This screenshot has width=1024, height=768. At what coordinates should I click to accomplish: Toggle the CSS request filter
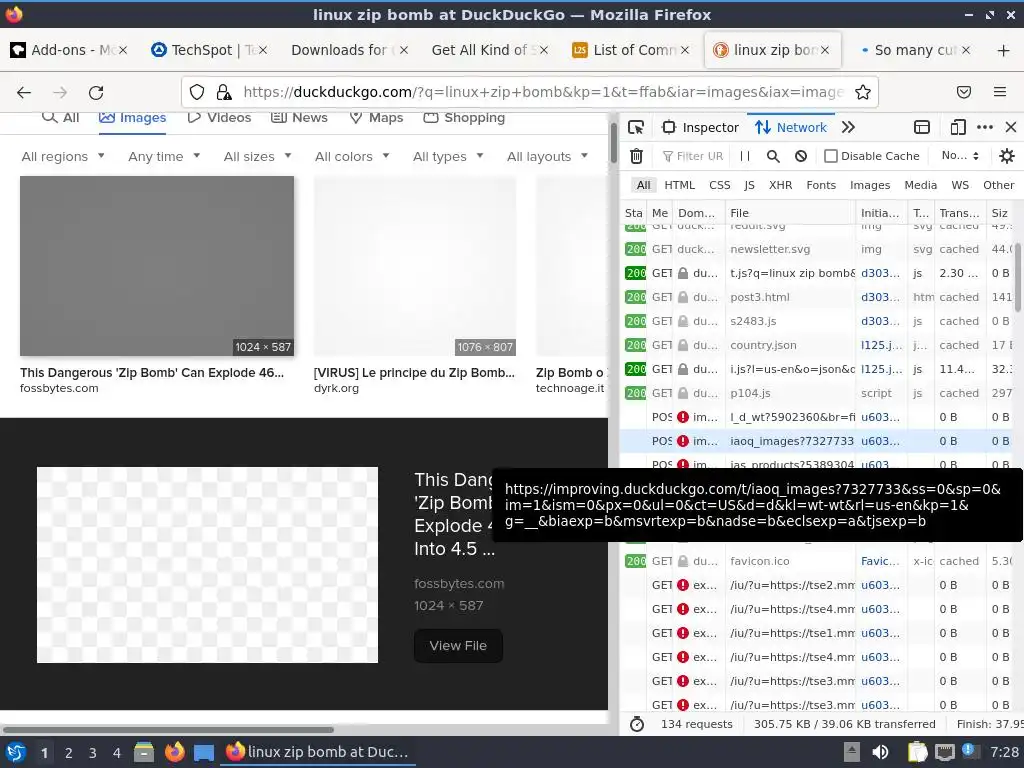[720, 185]
